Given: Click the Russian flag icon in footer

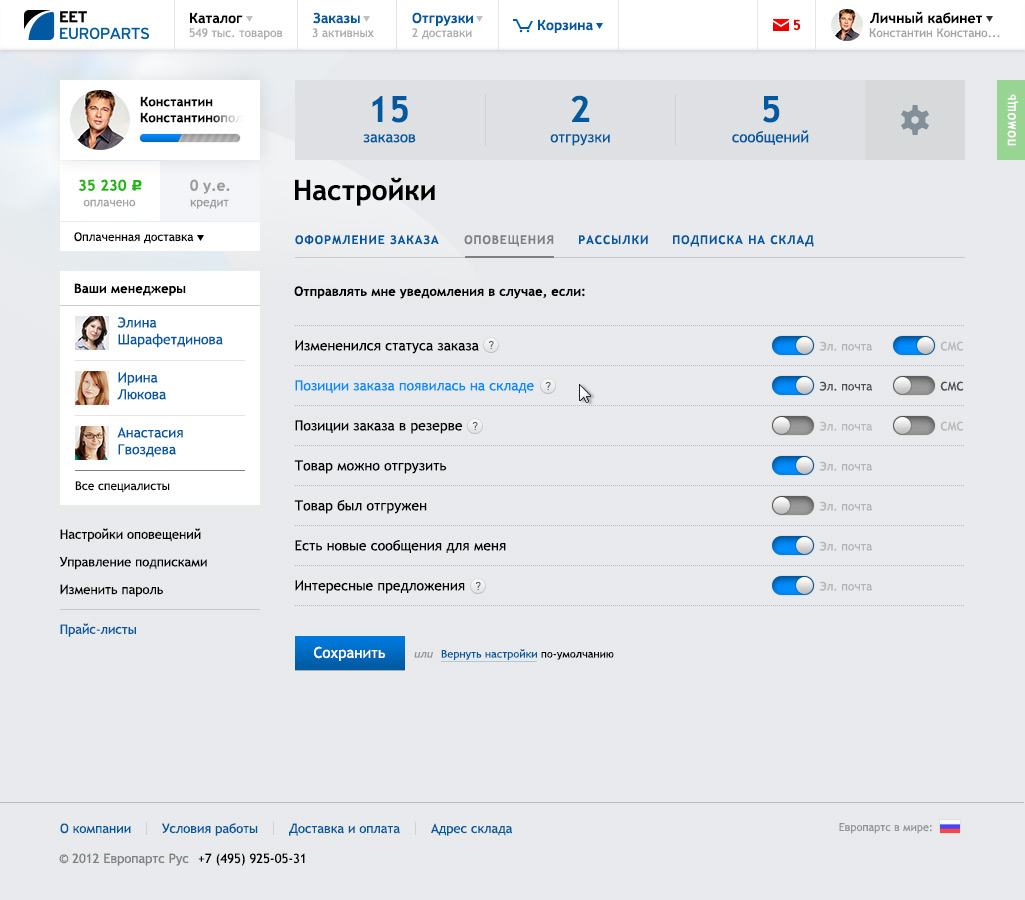Looking at the screenshot, I should [949, 828].
